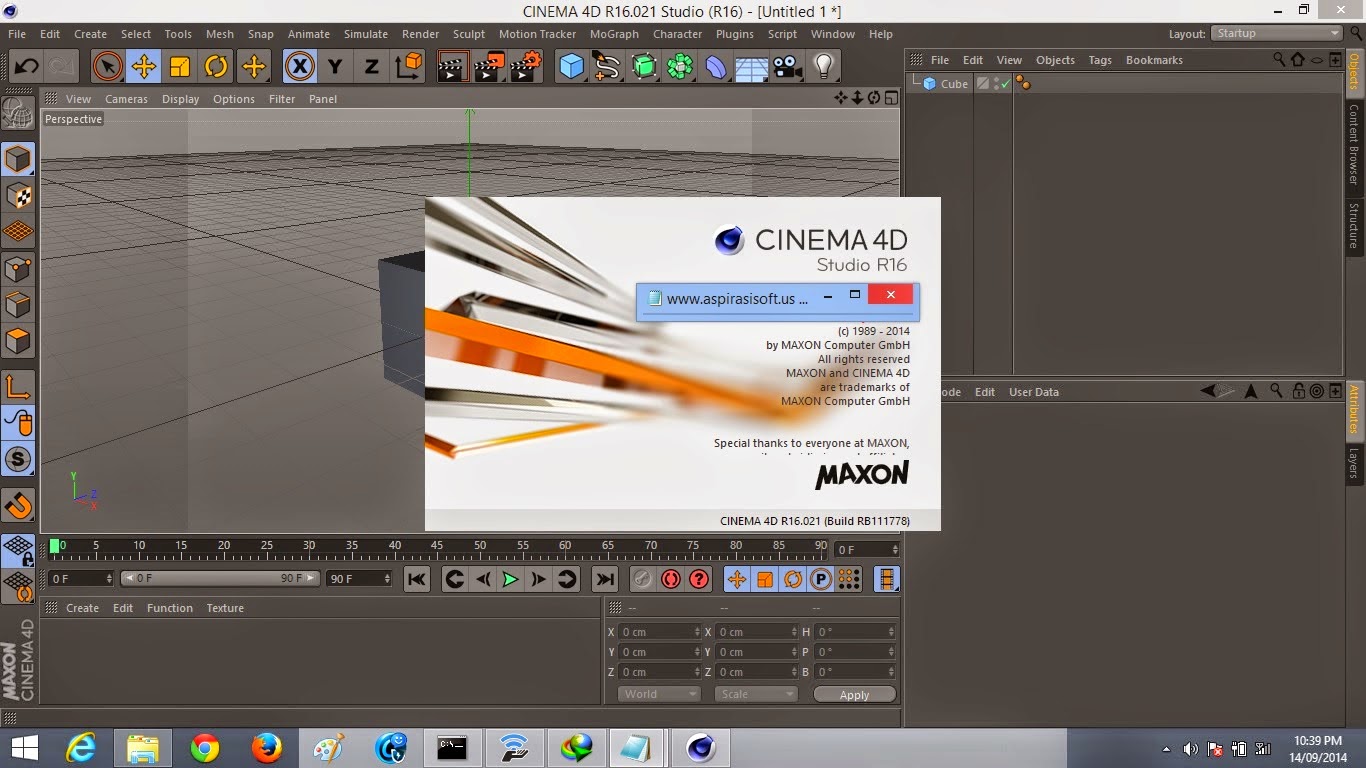This screenshot has width=1366, height=768.
Task: Open the MoGraph menu
Action: pos(613,33)
